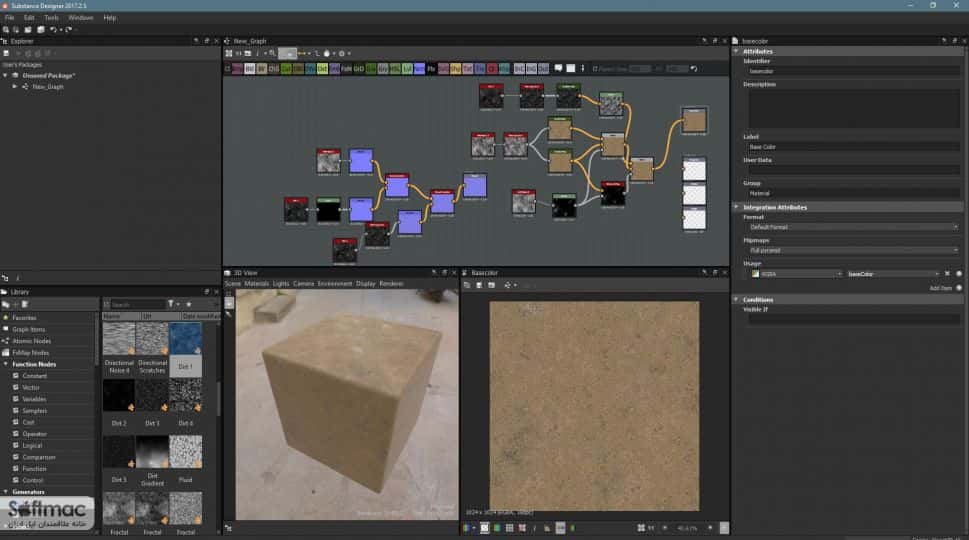Click the Library search field
Image resolution: width=969 pixels, height=540 pixels.
136,304
